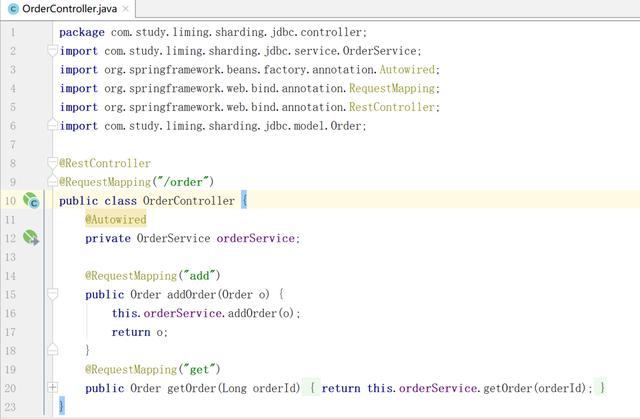
Task: Select the OrderController.java tab
Action: click(68, 9)
